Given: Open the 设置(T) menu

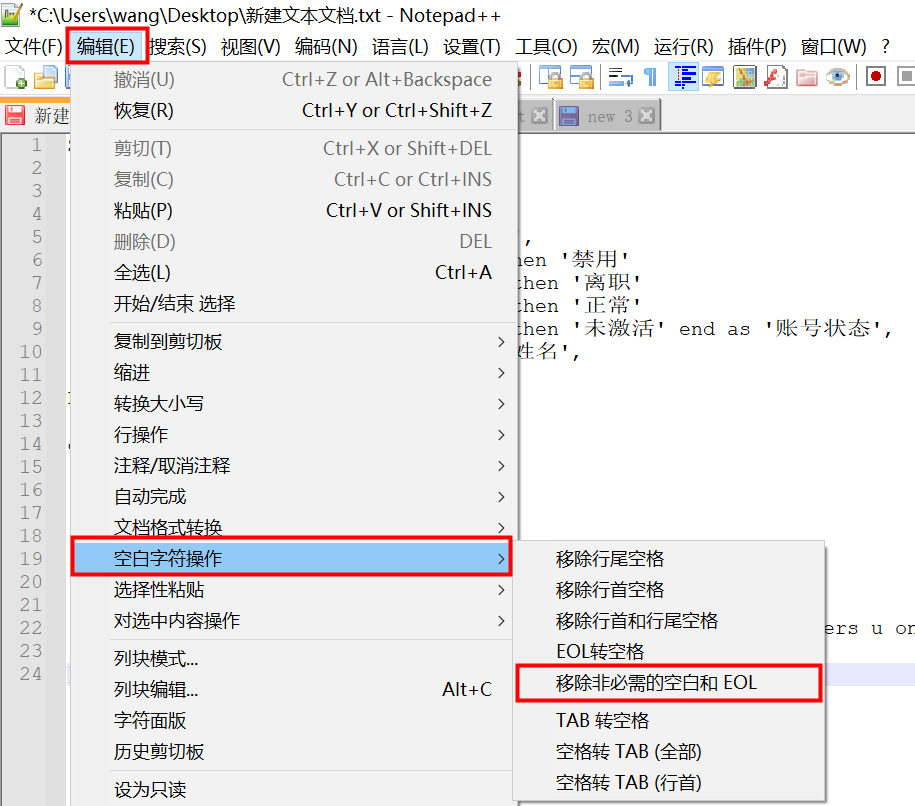Looking at the screenshot, I should click(472, 47).
